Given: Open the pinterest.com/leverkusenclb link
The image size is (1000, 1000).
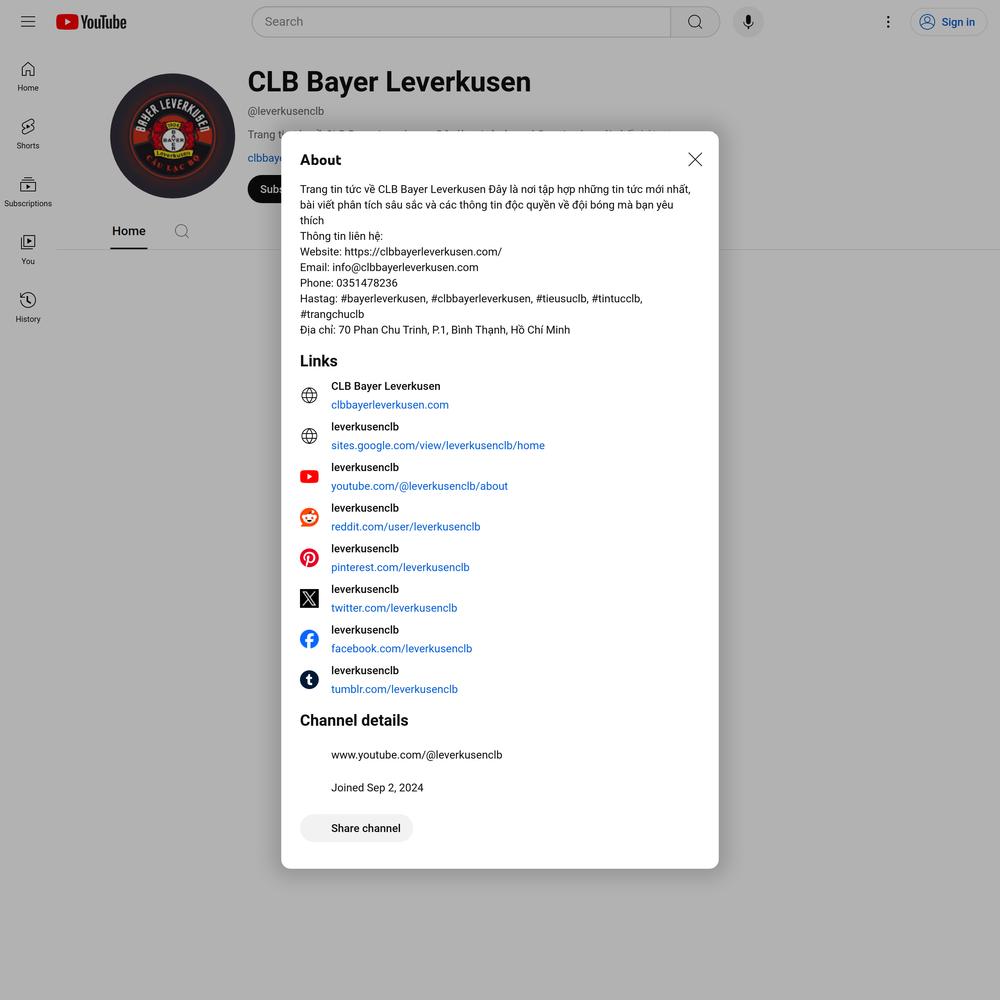Looking at the screenshot, I should point(400,568).
